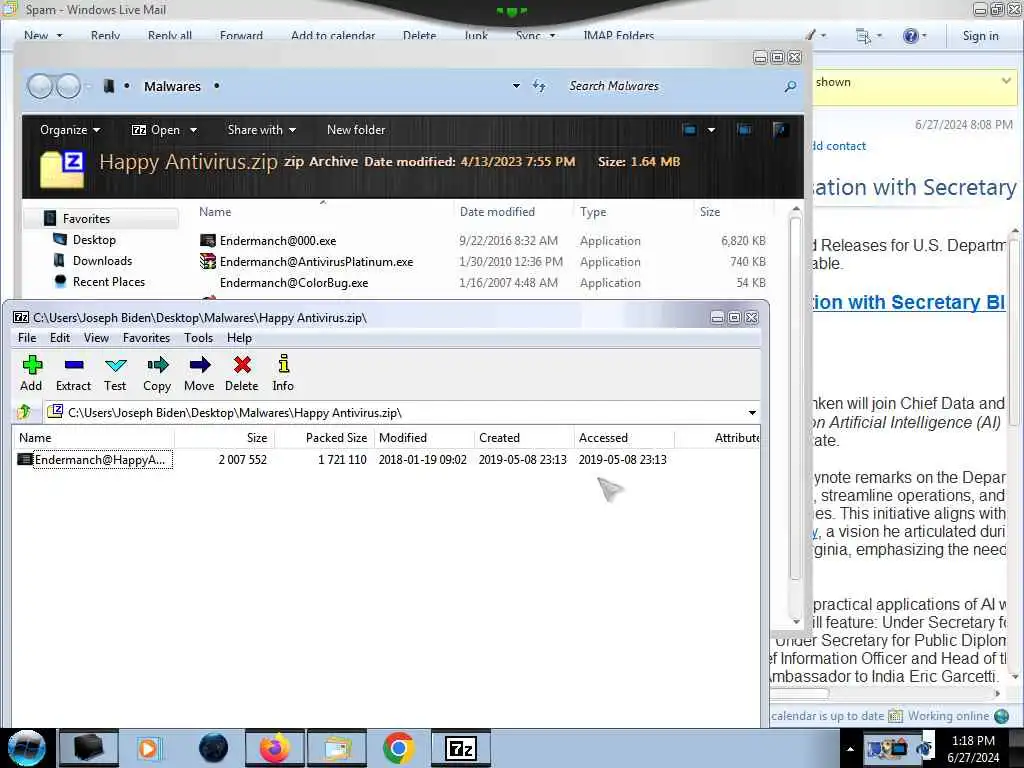Screen dimensions: 1024x768
Task: Click the Extract icon in 7-Zip
Action: click(74, 365)
